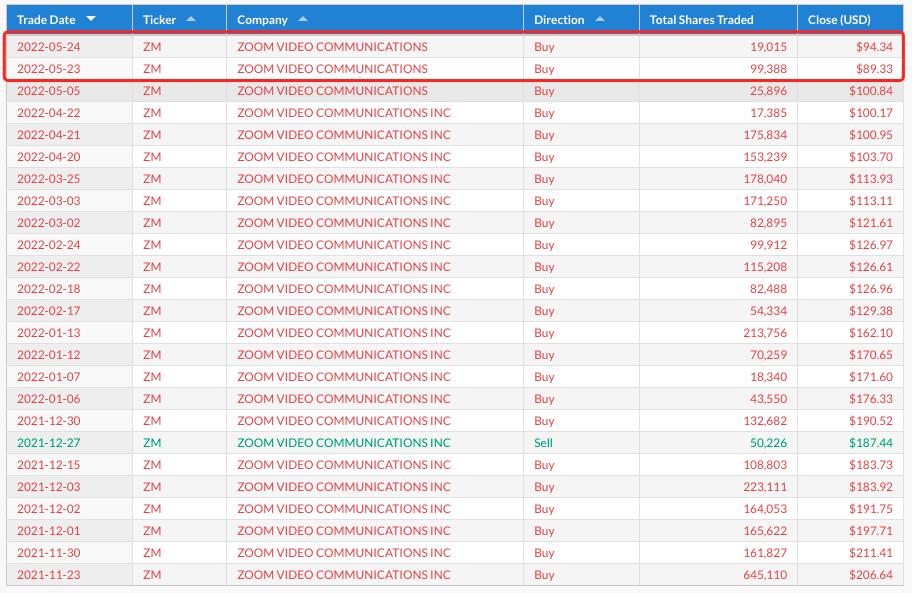Click the Sell direction on 2021-12-27
912x593 pixels.
pyautogui.click(x=543, y=443)
